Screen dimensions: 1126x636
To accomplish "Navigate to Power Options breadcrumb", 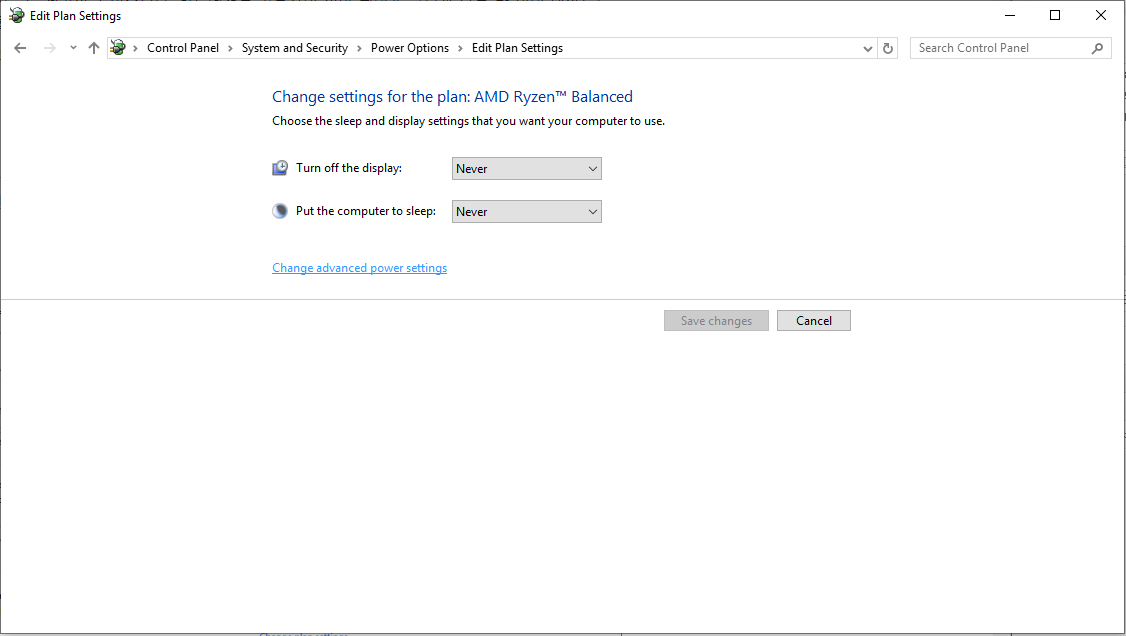I will coord(409,48).
